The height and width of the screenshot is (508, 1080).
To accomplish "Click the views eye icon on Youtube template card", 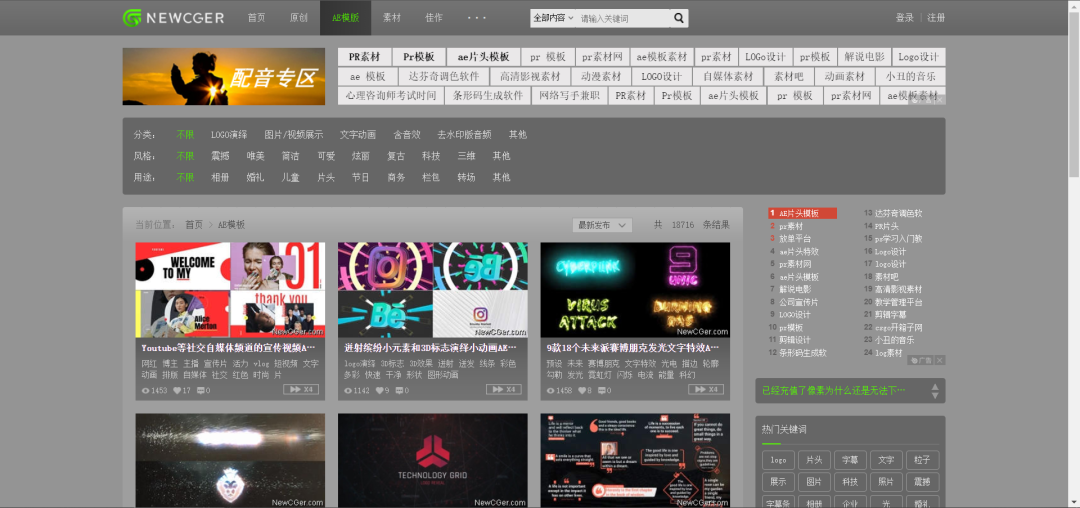I will tap(146, 390).
